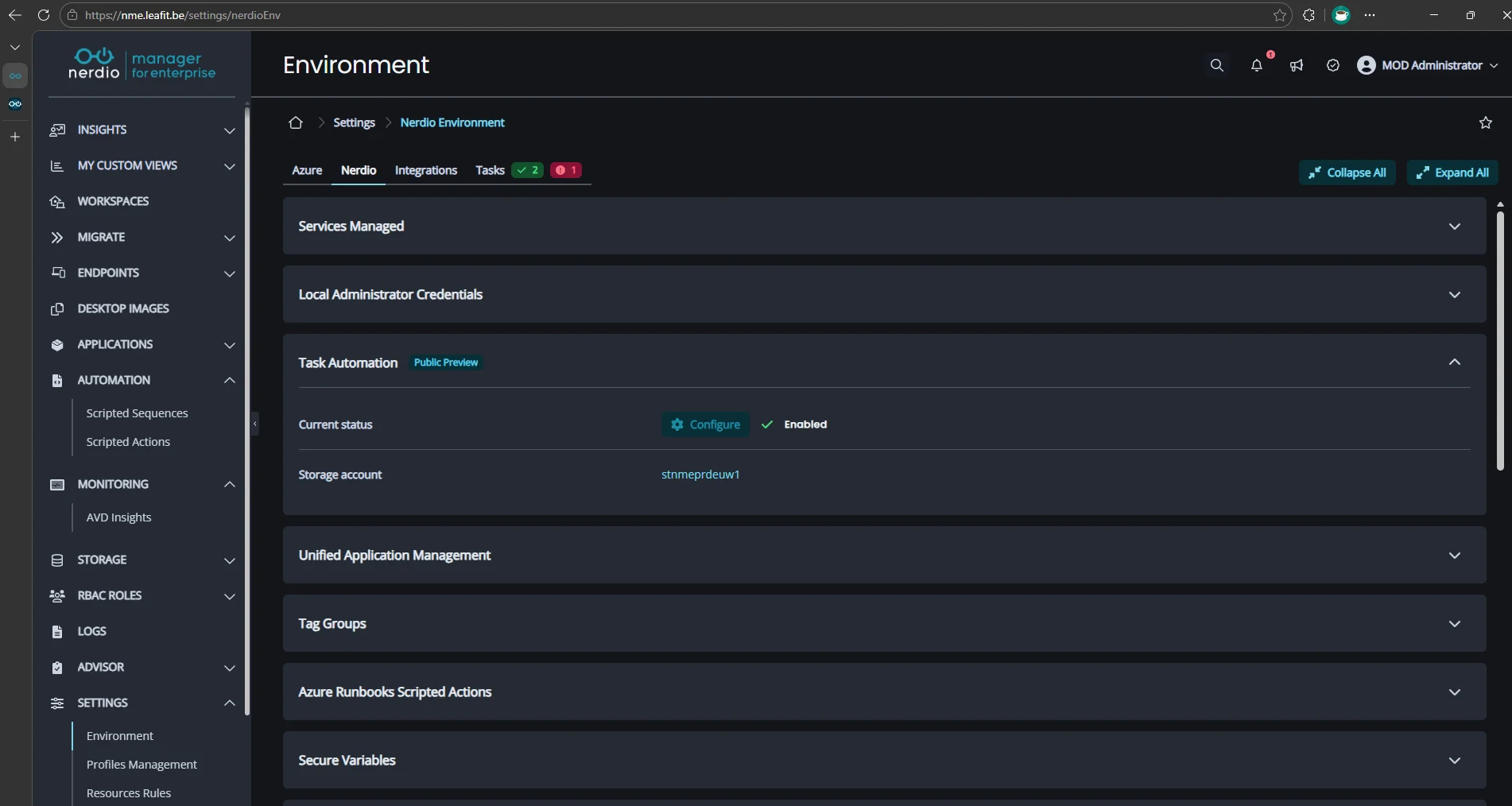Click Configure for Task Automation
The image size is (1512, 806).
point(704,424)
